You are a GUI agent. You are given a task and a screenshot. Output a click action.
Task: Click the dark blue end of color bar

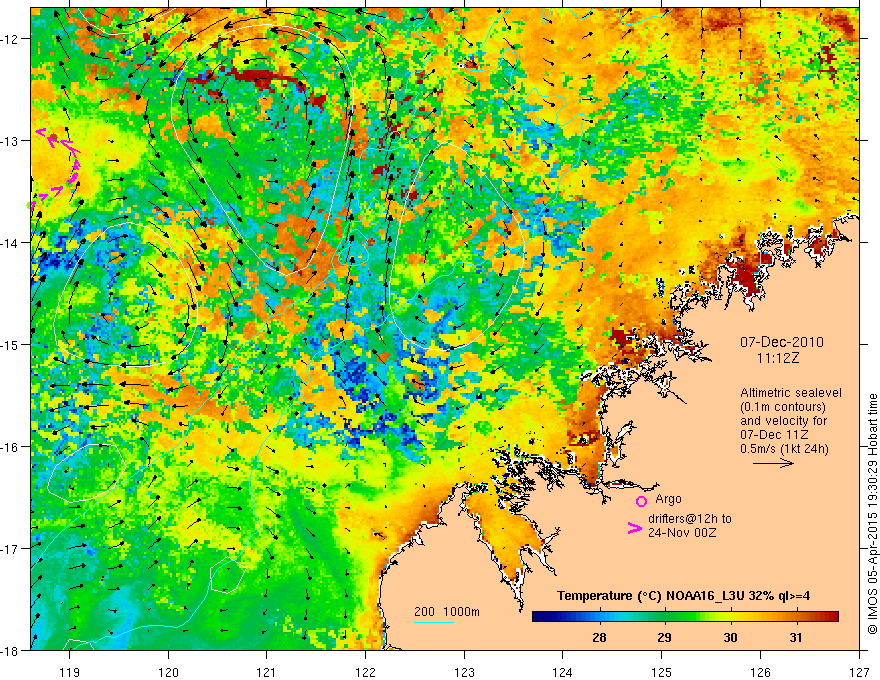coord(539,616)
